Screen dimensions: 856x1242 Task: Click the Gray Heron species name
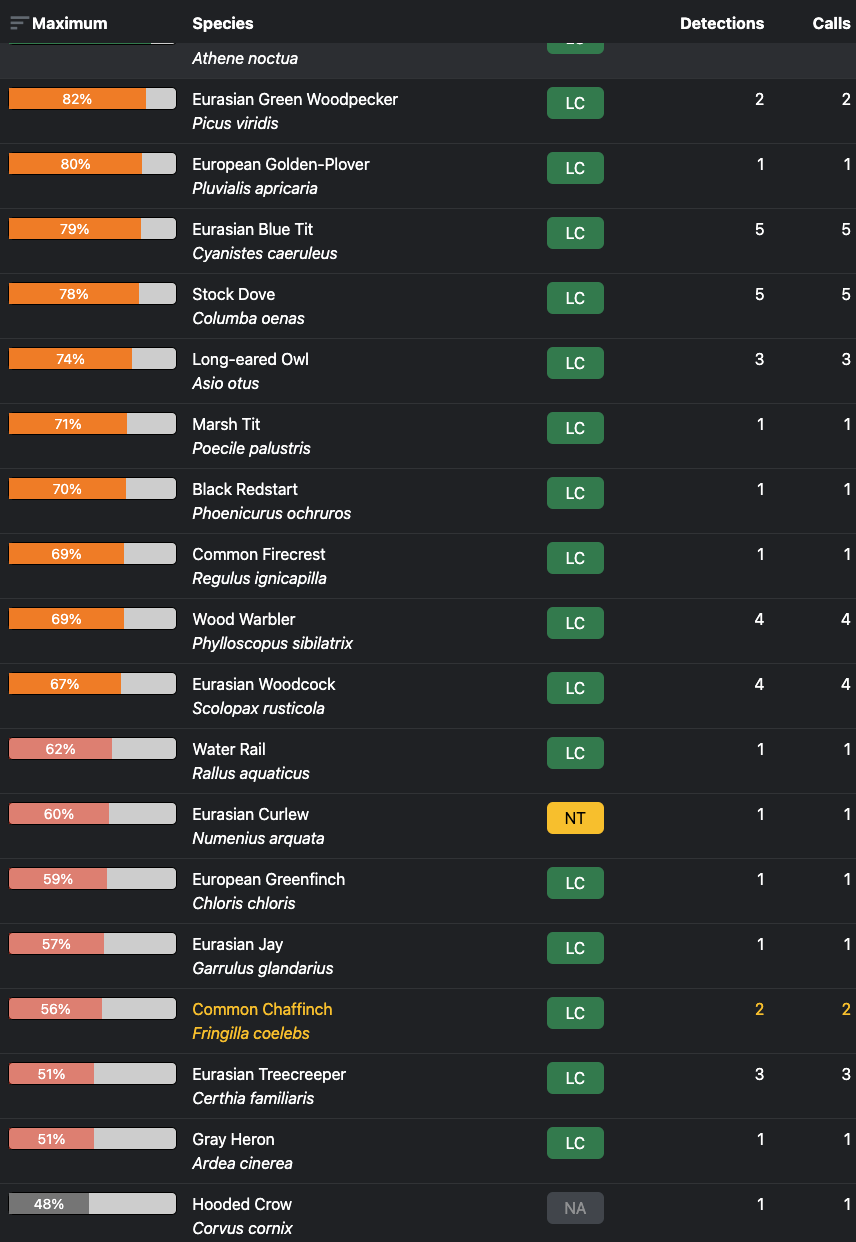pos(233,1139)
